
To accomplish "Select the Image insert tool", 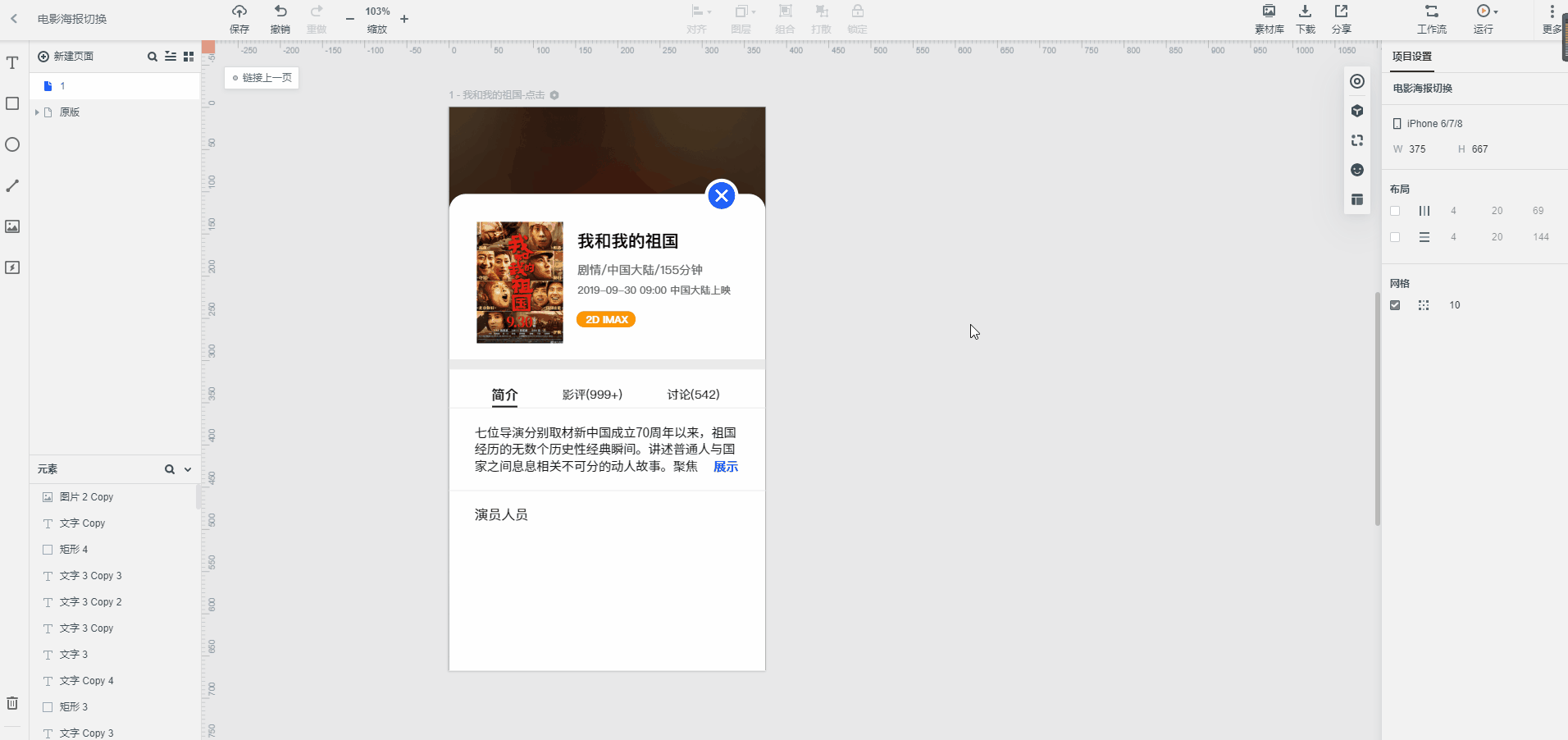I will pos(11,226).
